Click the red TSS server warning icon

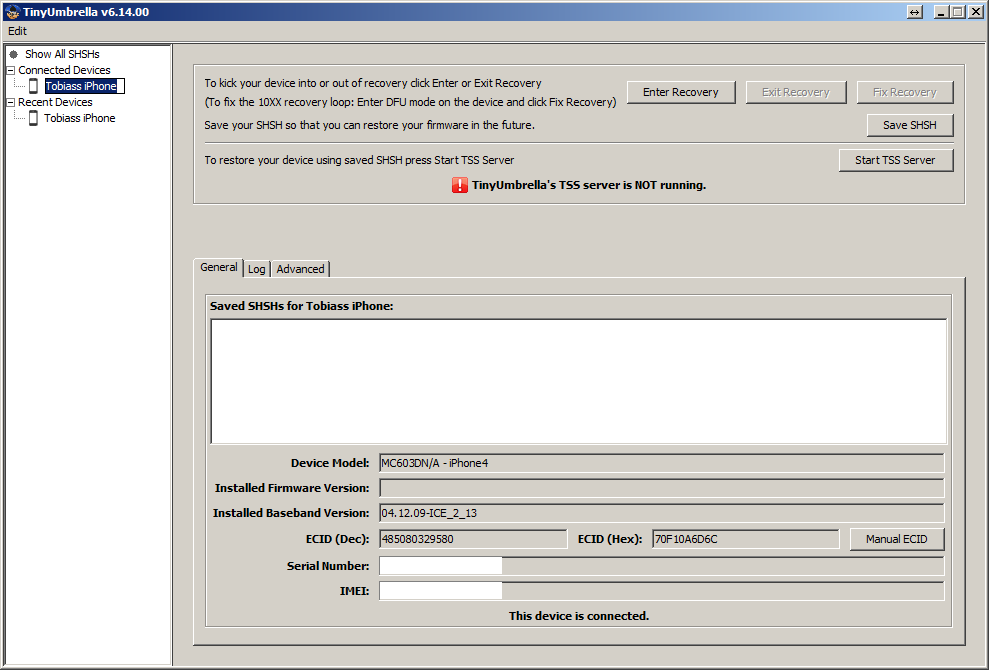pos(460,185)
